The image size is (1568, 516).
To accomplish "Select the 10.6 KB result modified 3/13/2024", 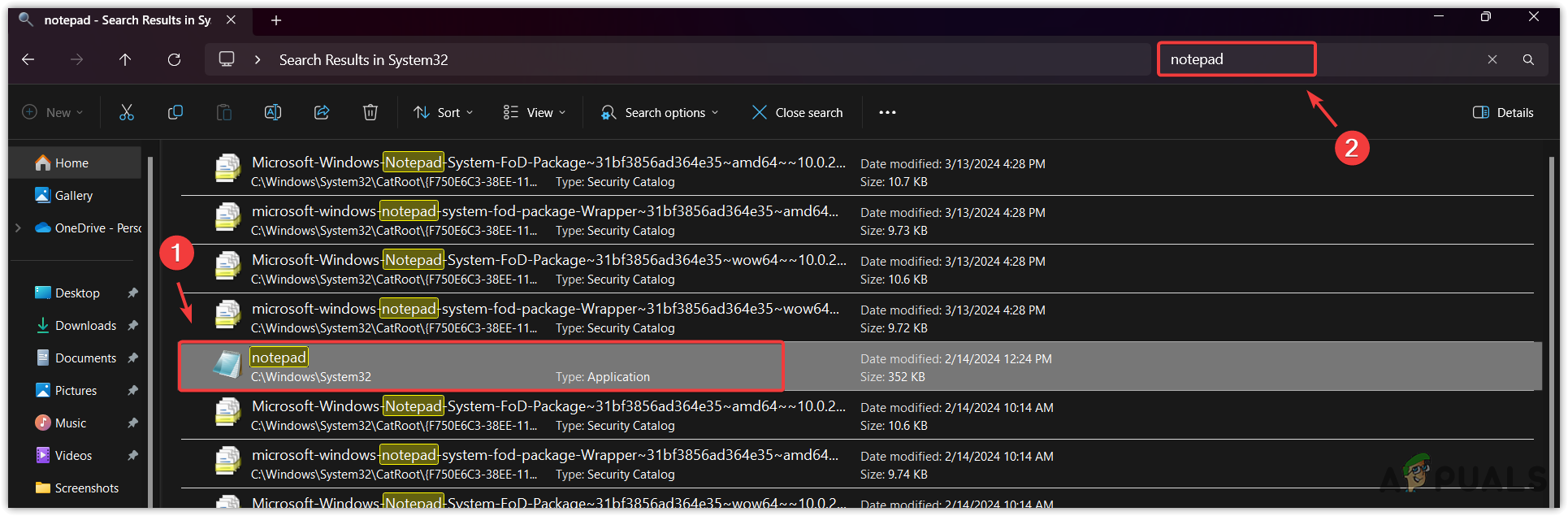I will [x=857, y=269].
